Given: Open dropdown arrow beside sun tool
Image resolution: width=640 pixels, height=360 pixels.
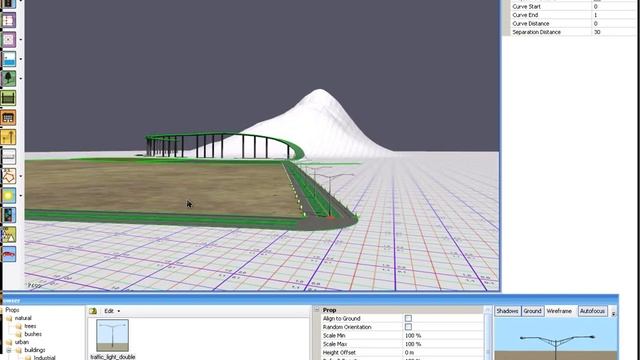Looking at the screenshot, I should coord(21,196).
